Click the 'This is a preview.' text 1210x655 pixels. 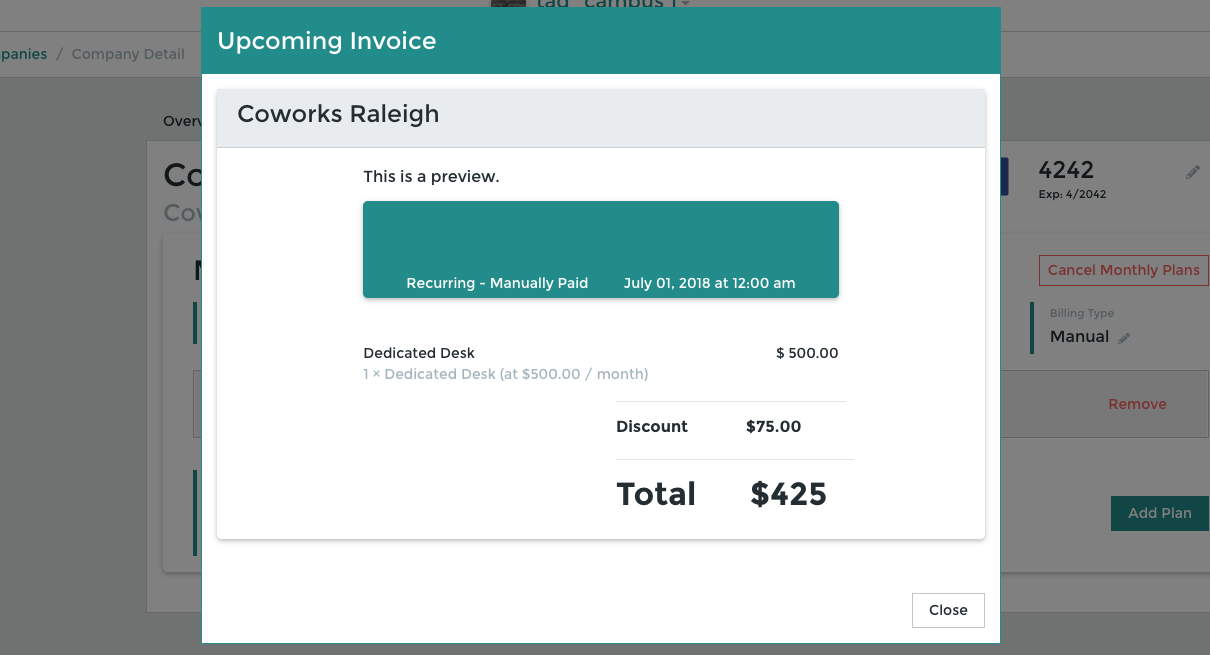tap(431, 177)
